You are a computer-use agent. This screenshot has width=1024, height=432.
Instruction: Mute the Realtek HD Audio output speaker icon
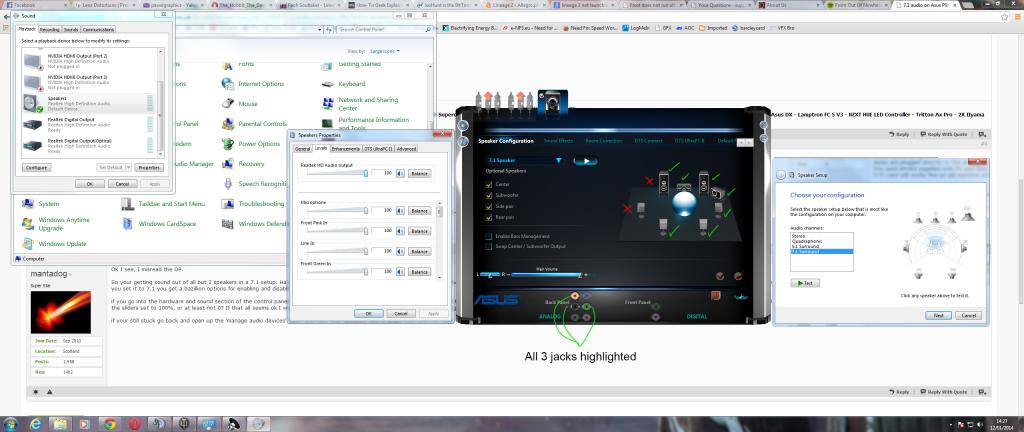400,174
